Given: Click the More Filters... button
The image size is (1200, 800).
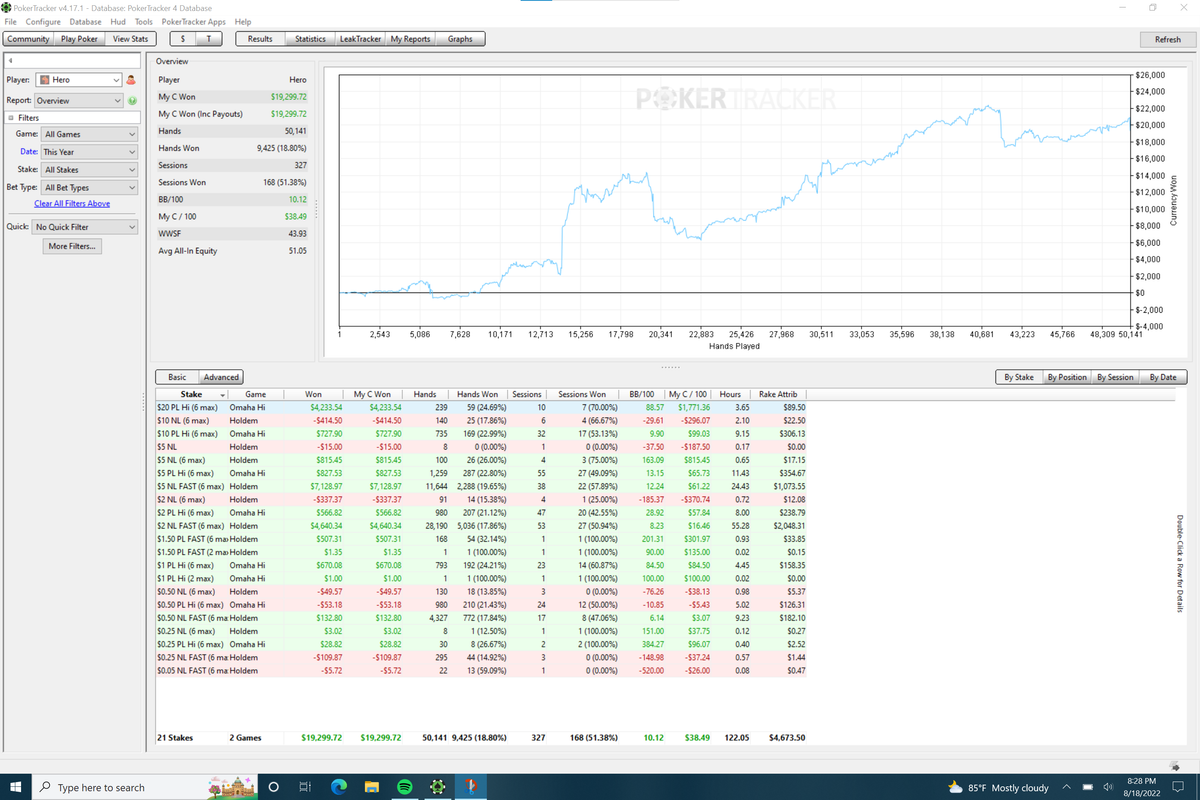Looking at the screenshot, I should click(x=73, y=246).
